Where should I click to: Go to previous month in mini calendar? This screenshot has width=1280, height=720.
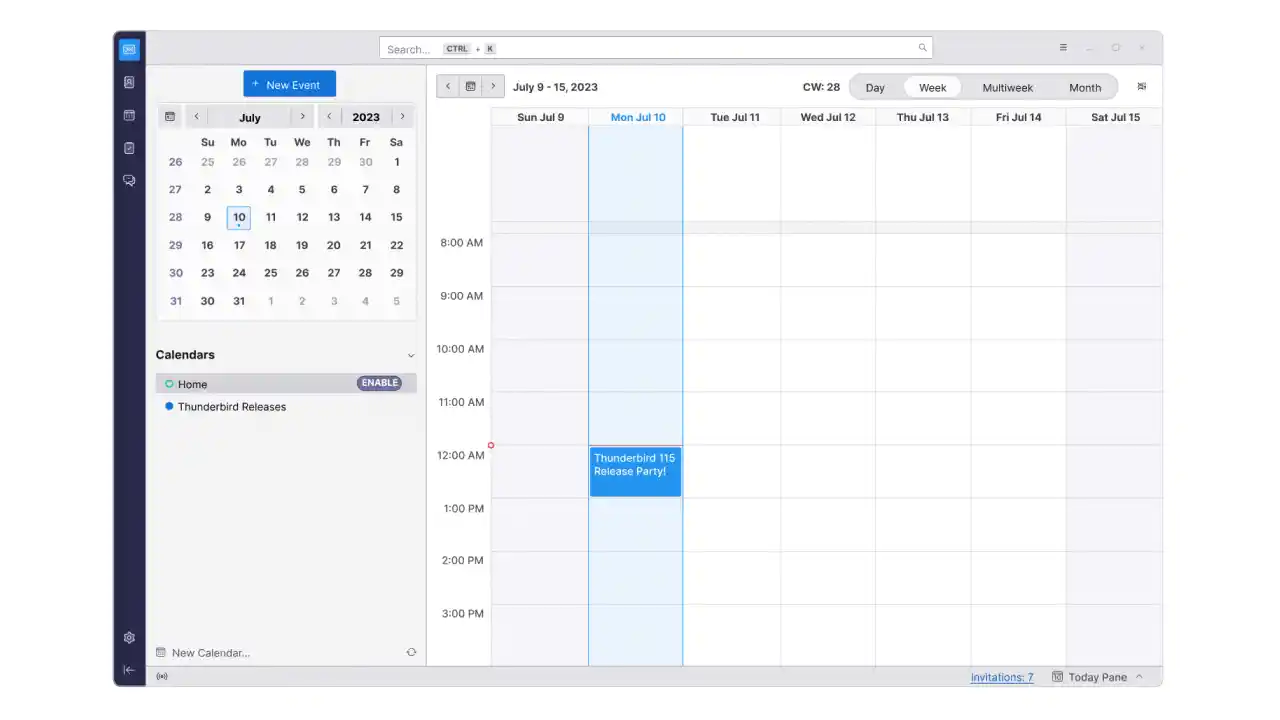click(x=196, y=117)
